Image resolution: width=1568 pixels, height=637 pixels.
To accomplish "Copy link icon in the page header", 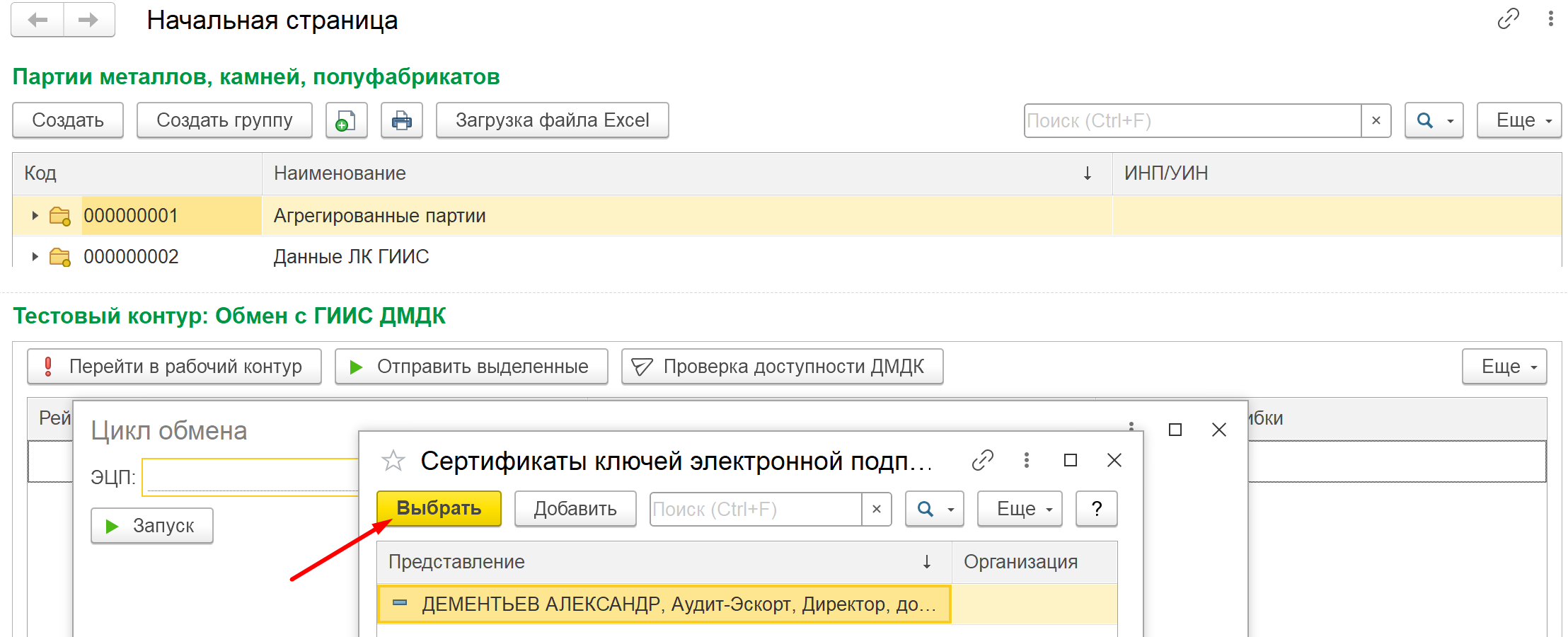I will (x=1508, y=18).
